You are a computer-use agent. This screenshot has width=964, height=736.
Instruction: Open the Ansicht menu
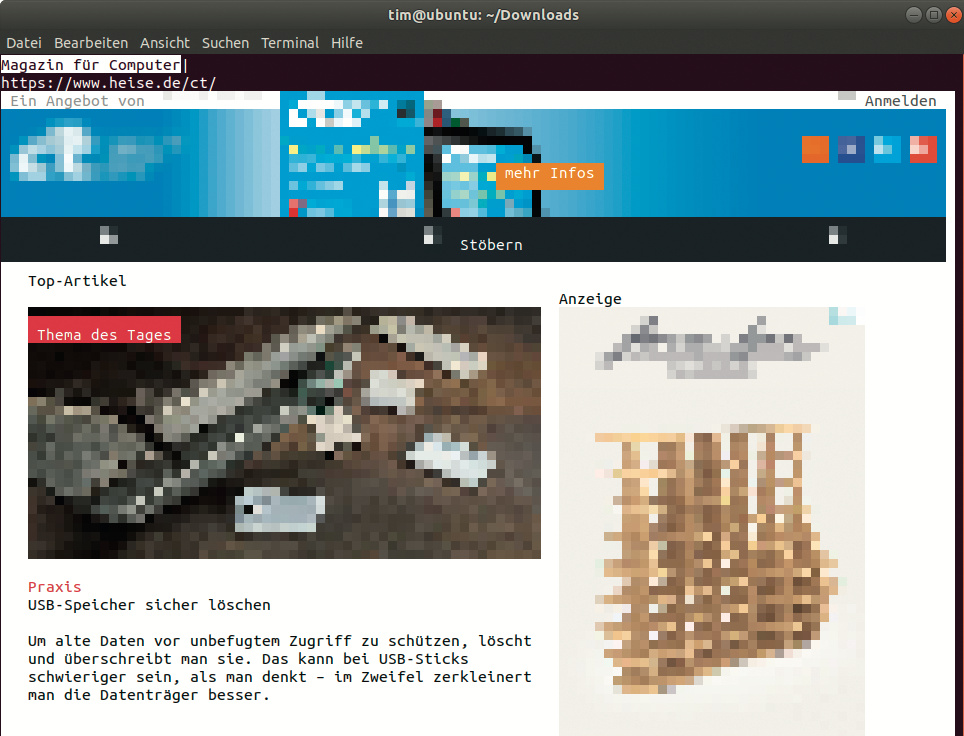[x=165, y=43]
